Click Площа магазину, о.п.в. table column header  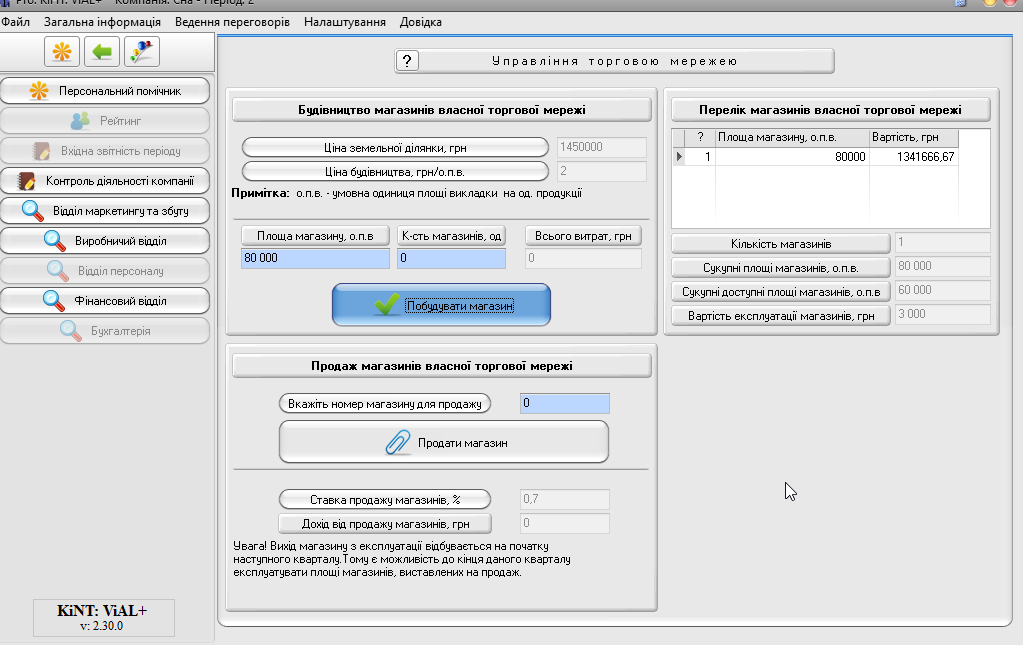tap(792, 138)
